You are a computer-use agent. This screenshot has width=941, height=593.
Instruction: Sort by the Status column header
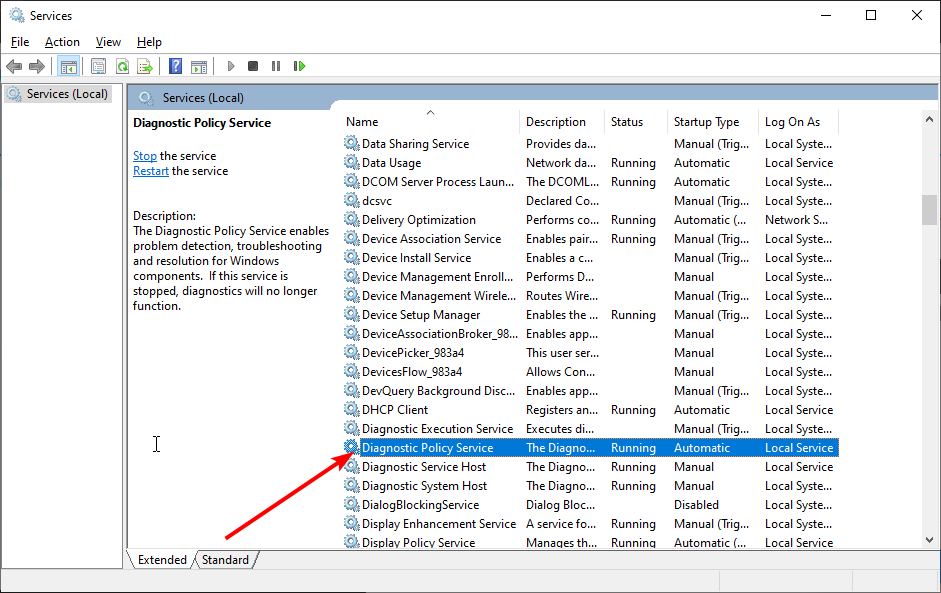pos(636,122)
